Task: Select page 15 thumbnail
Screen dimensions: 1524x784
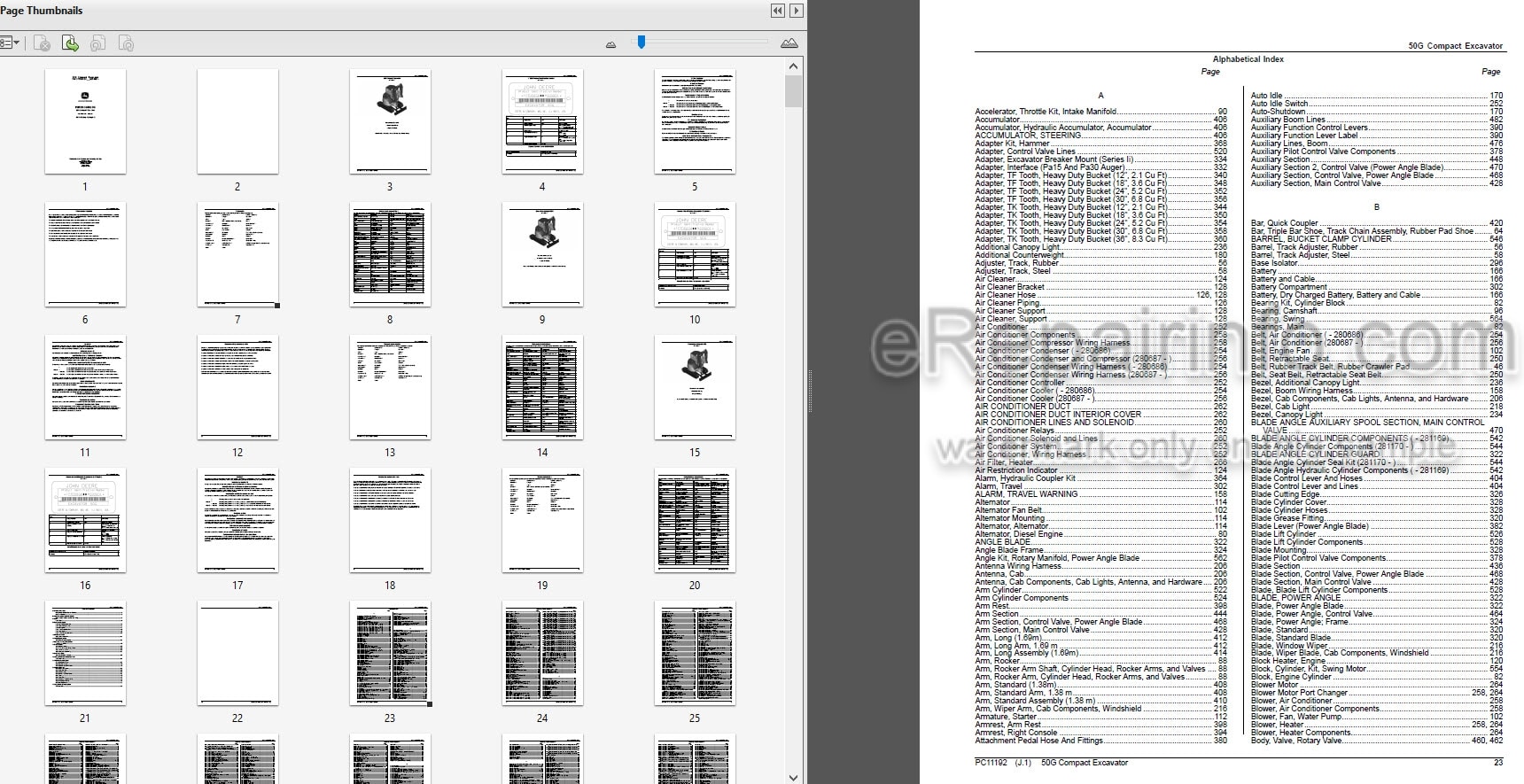Action: pyautogui.click(x=695, y=387)
